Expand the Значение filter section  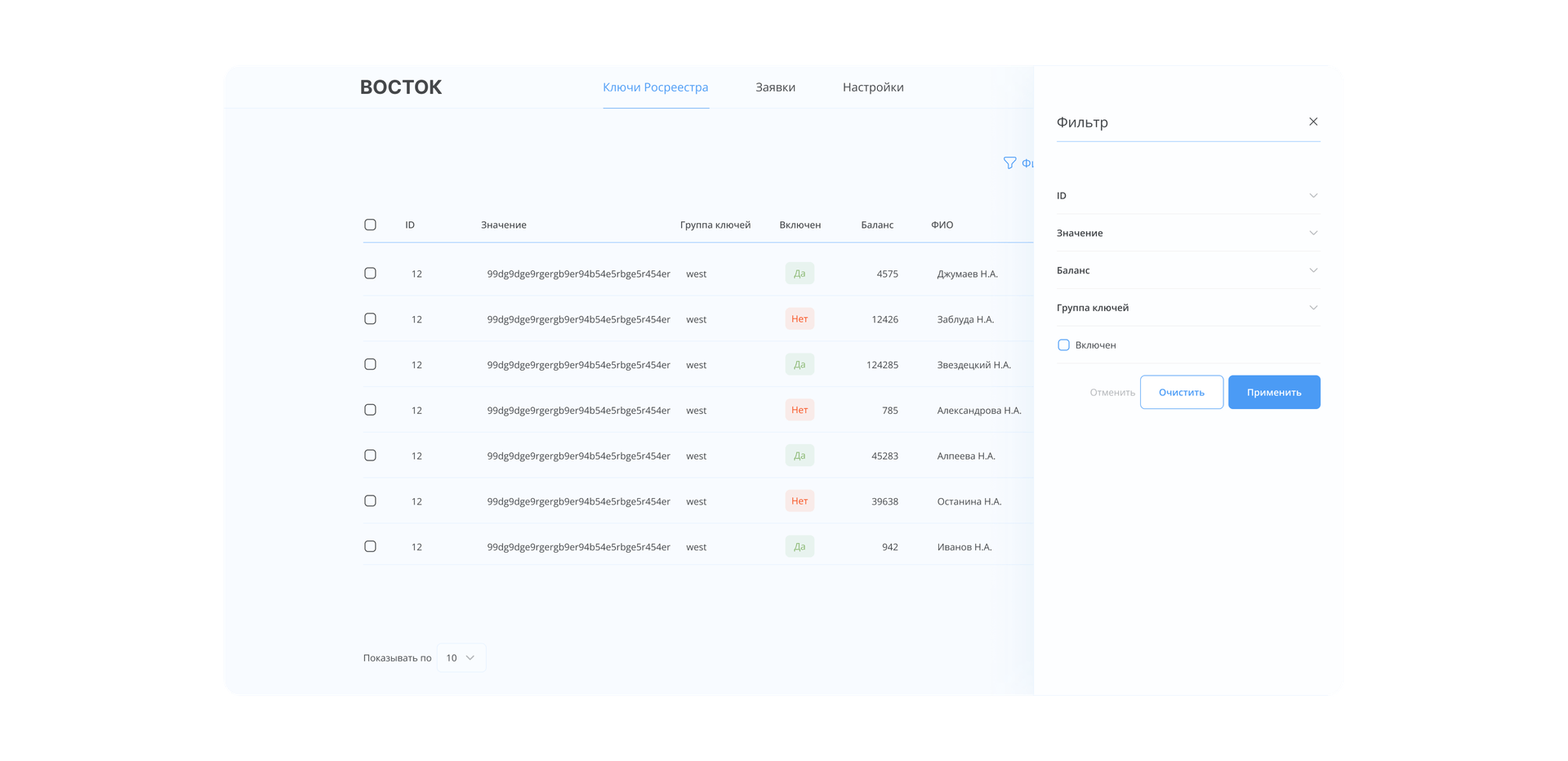(1187, 234)
